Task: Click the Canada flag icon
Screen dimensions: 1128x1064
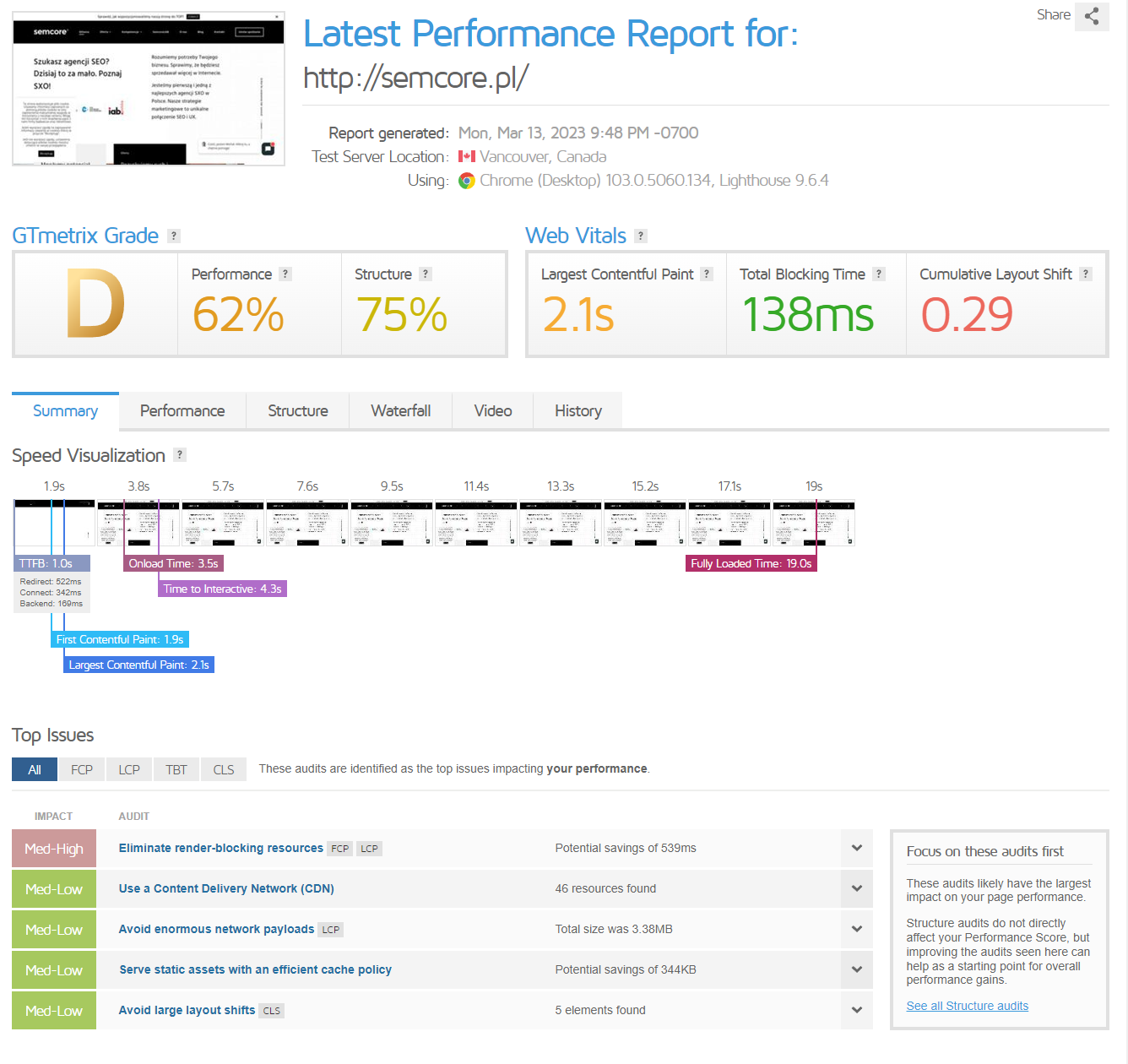Action: point(467,157)
